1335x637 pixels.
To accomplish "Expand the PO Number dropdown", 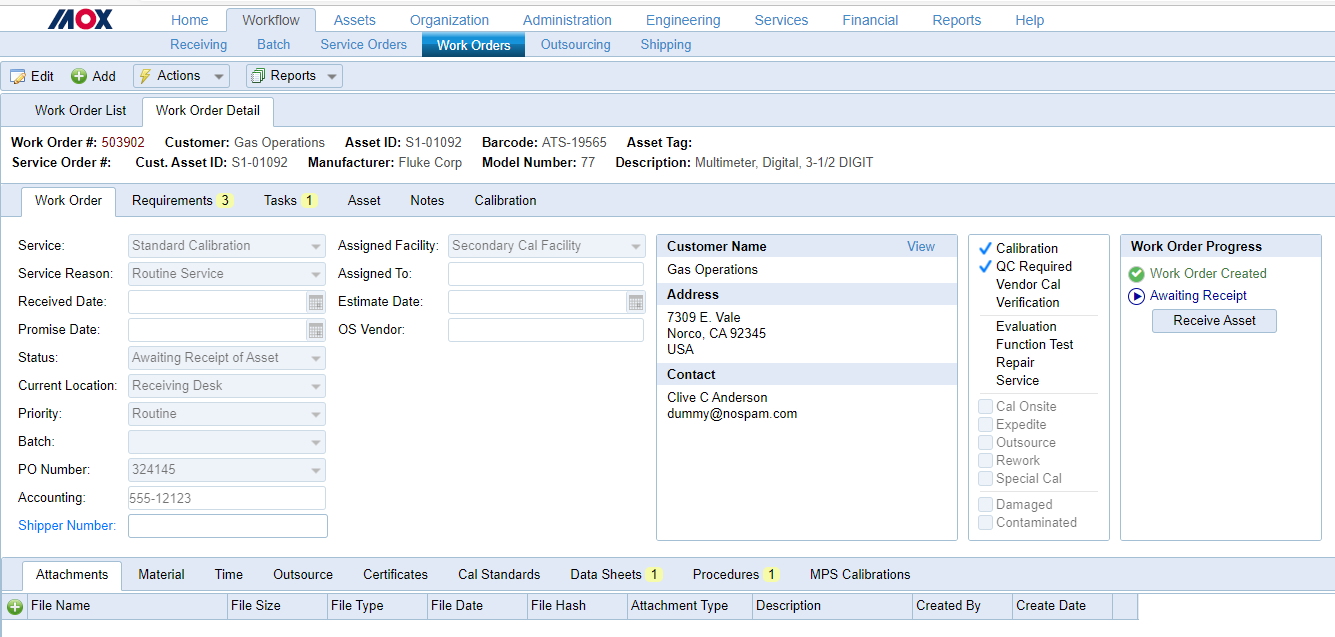I will pos(317,469).
